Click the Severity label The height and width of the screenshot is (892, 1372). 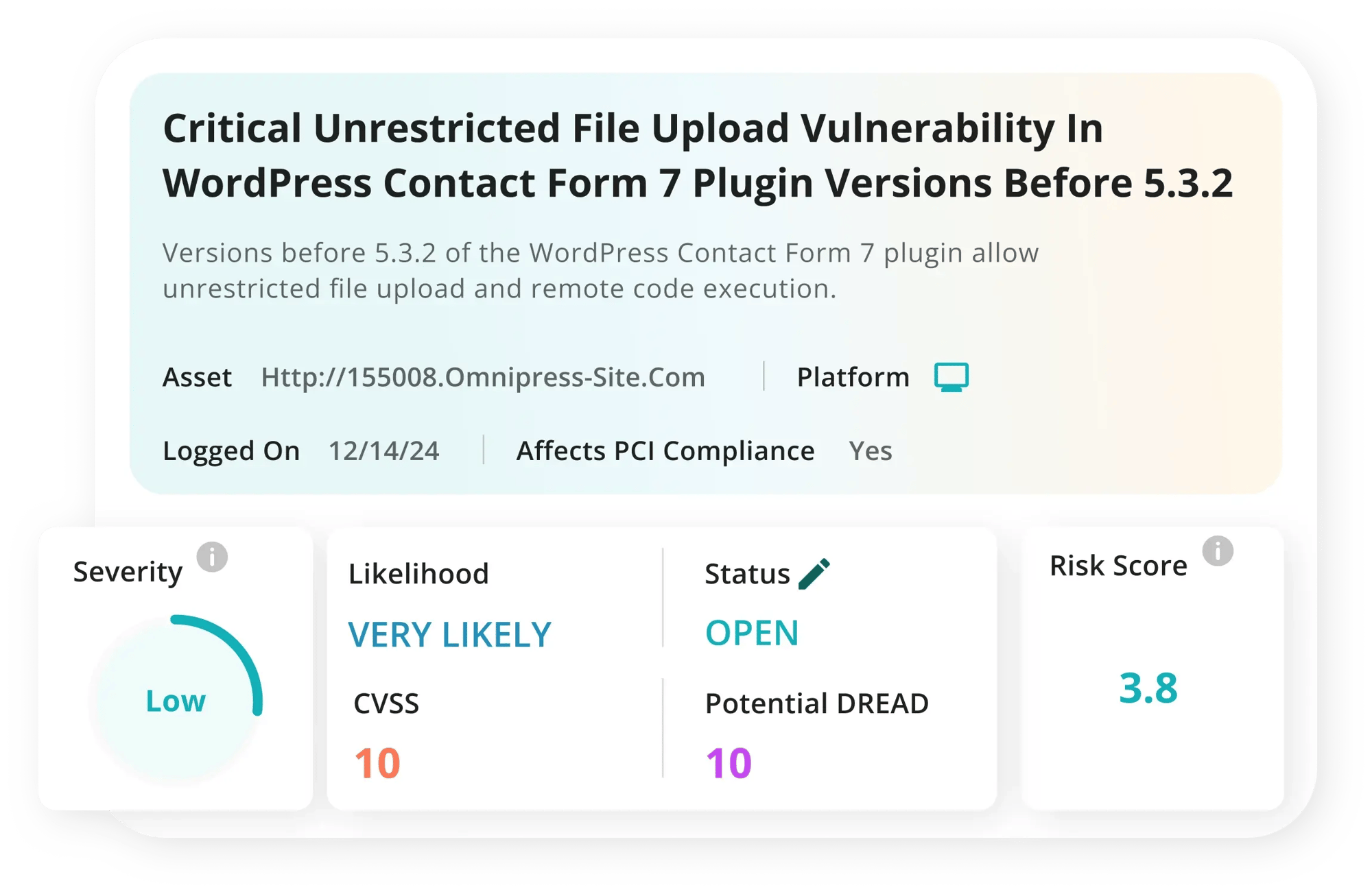[x=128, y=572]
